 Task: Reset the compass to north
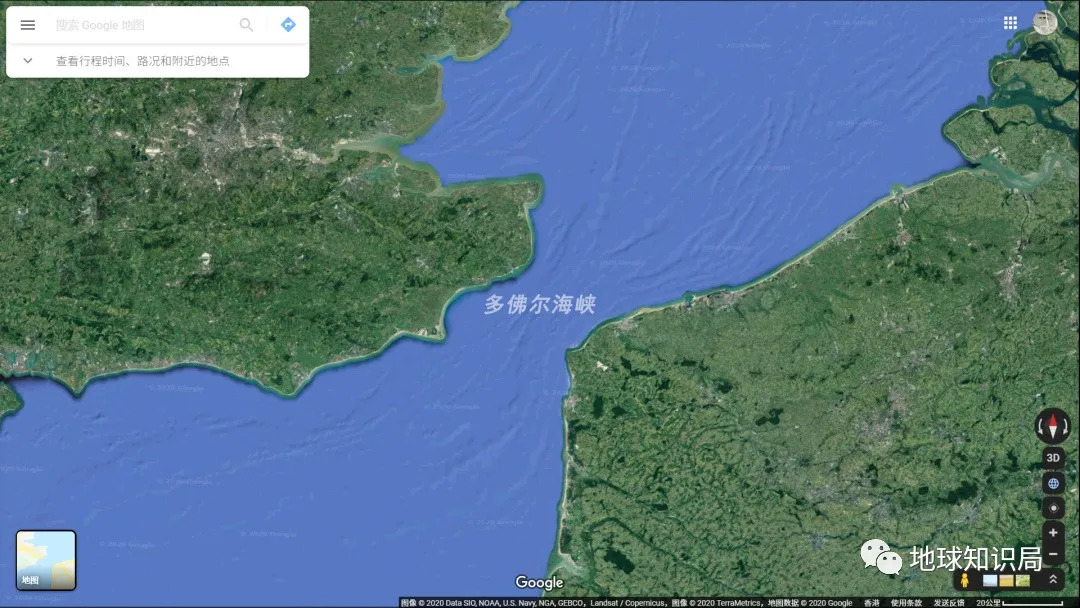[x=1052, y=426]
